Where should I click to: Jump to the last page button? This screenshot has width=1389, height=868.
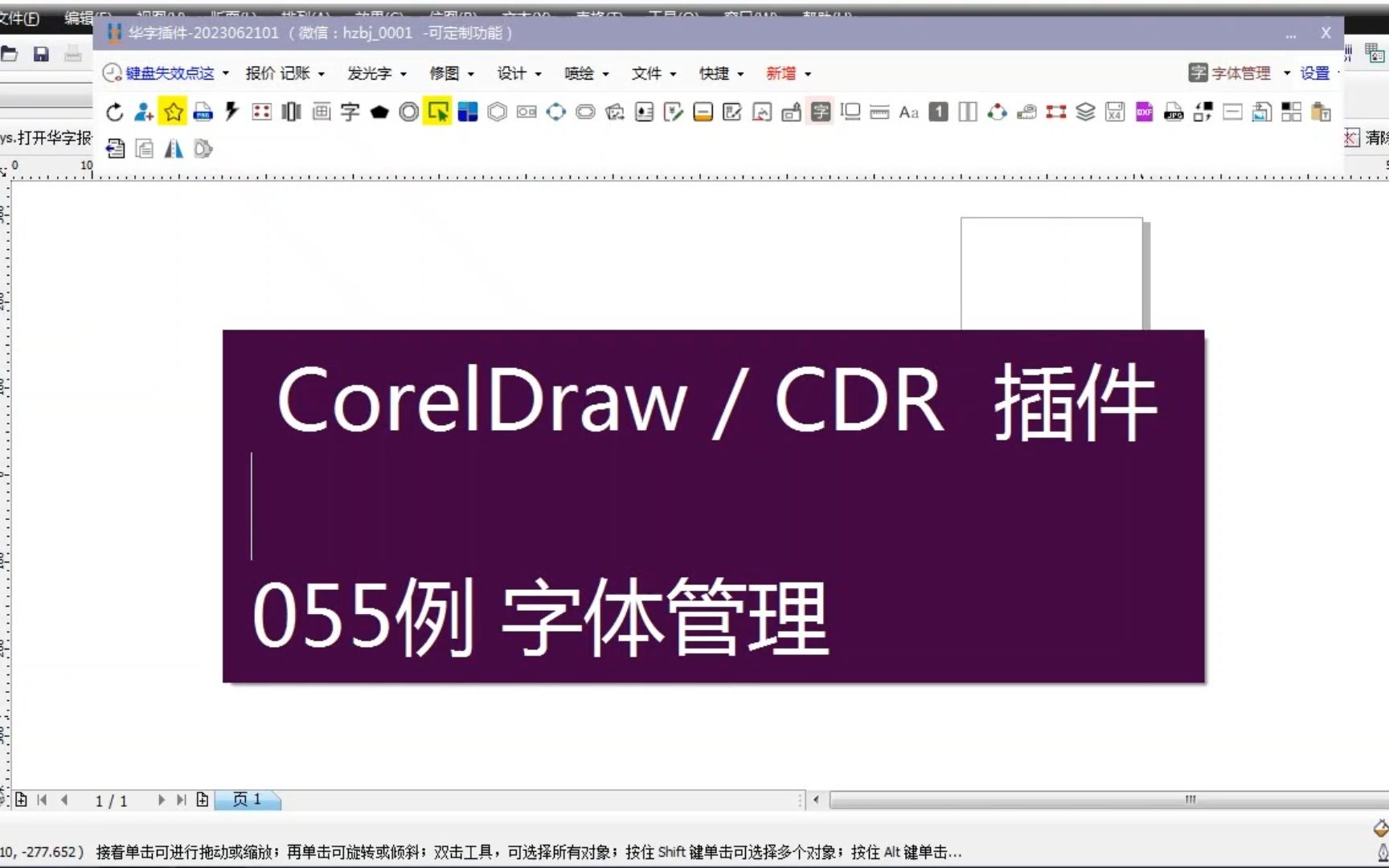(182, 800)
